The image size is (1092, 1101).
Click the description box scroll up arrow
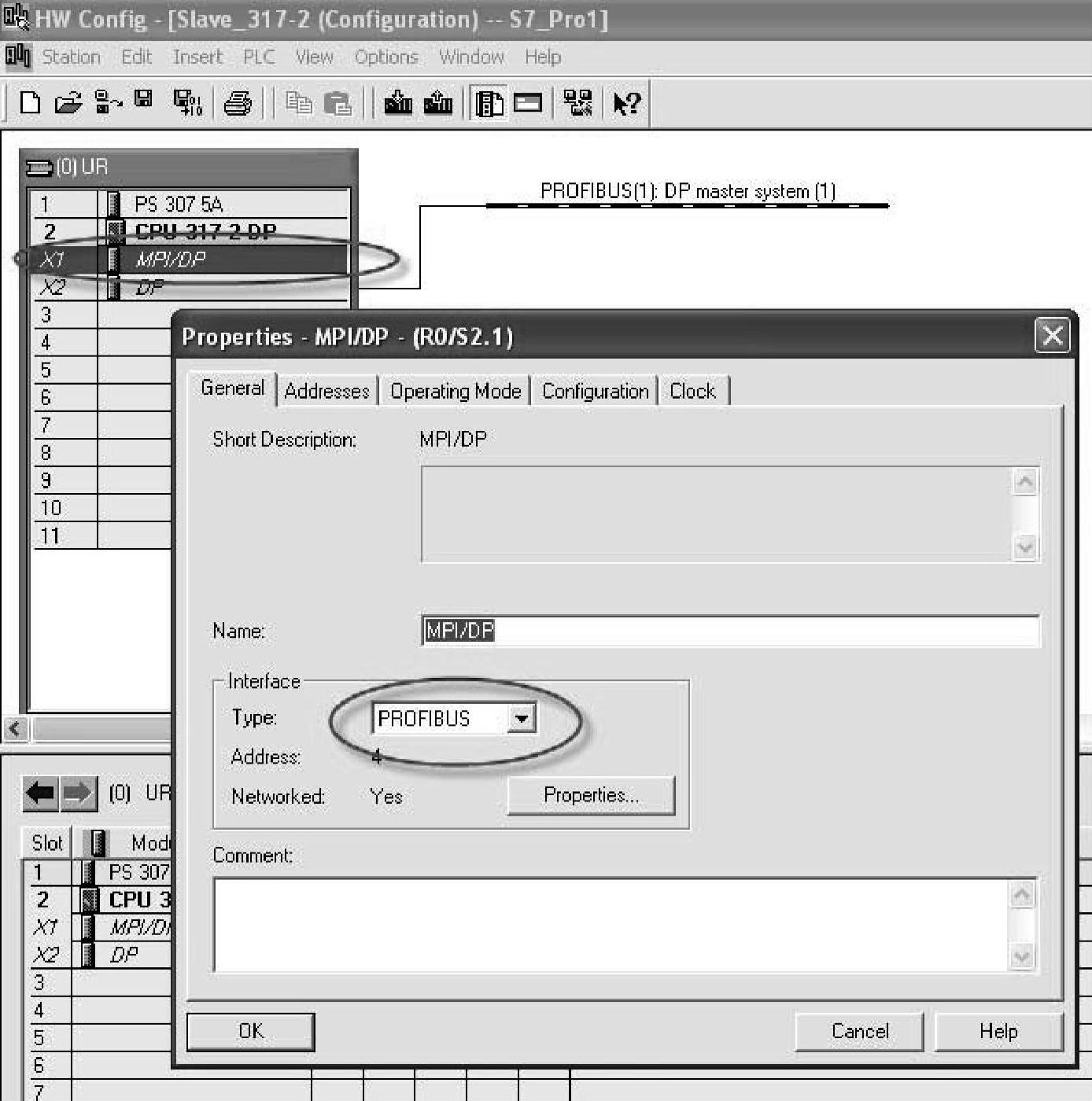point(1024,481)
